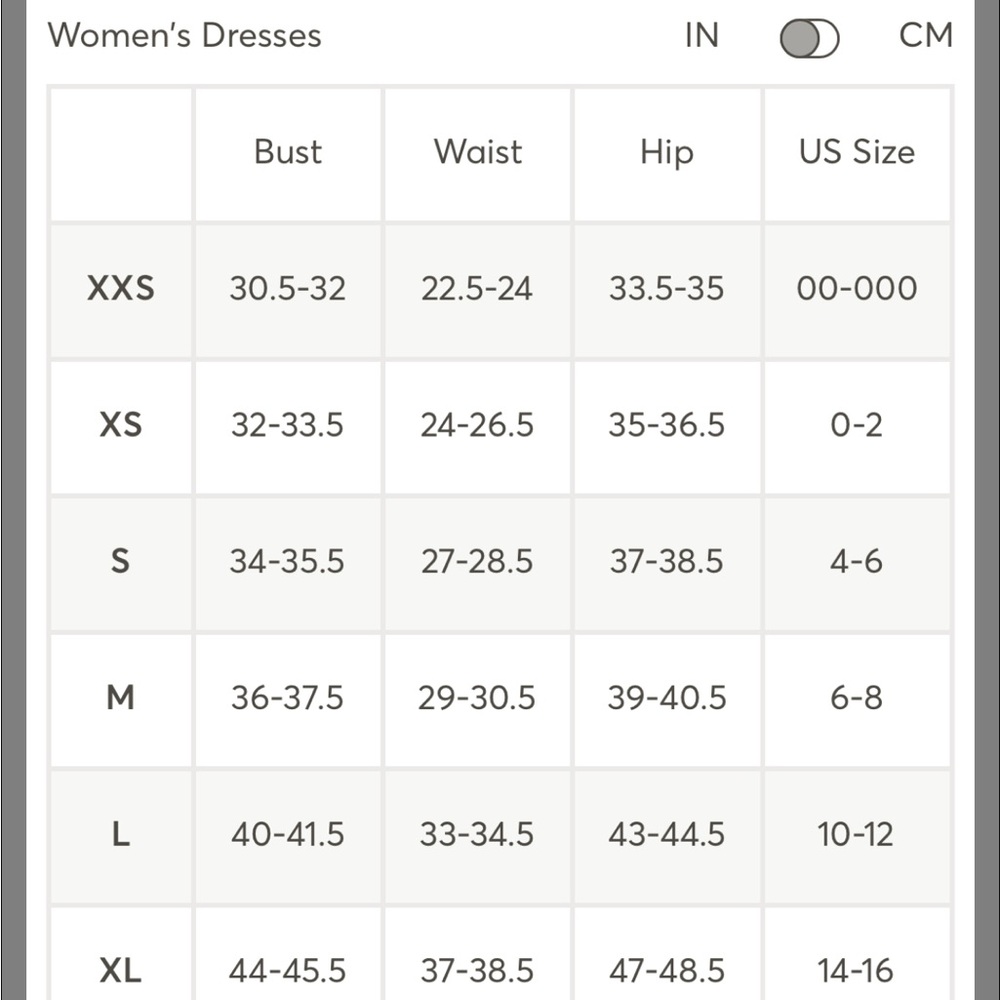This screenshot has width=1000, height=1000.
Task: Click waist value 24-26.5
Action: coord(476,425)
